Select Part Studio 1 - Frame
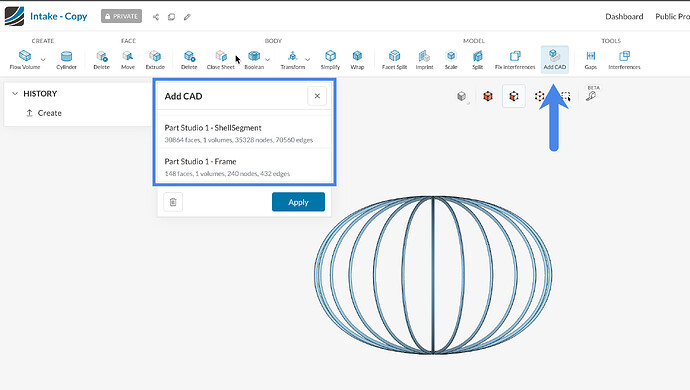Screen dimensions: 690x390 point(244,167)
